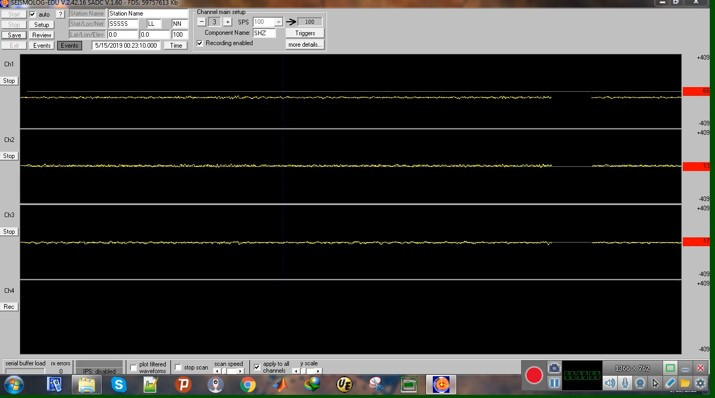Click the Triggers button
The height and width of the screenshot is (398, 715).
click(305, 33)
